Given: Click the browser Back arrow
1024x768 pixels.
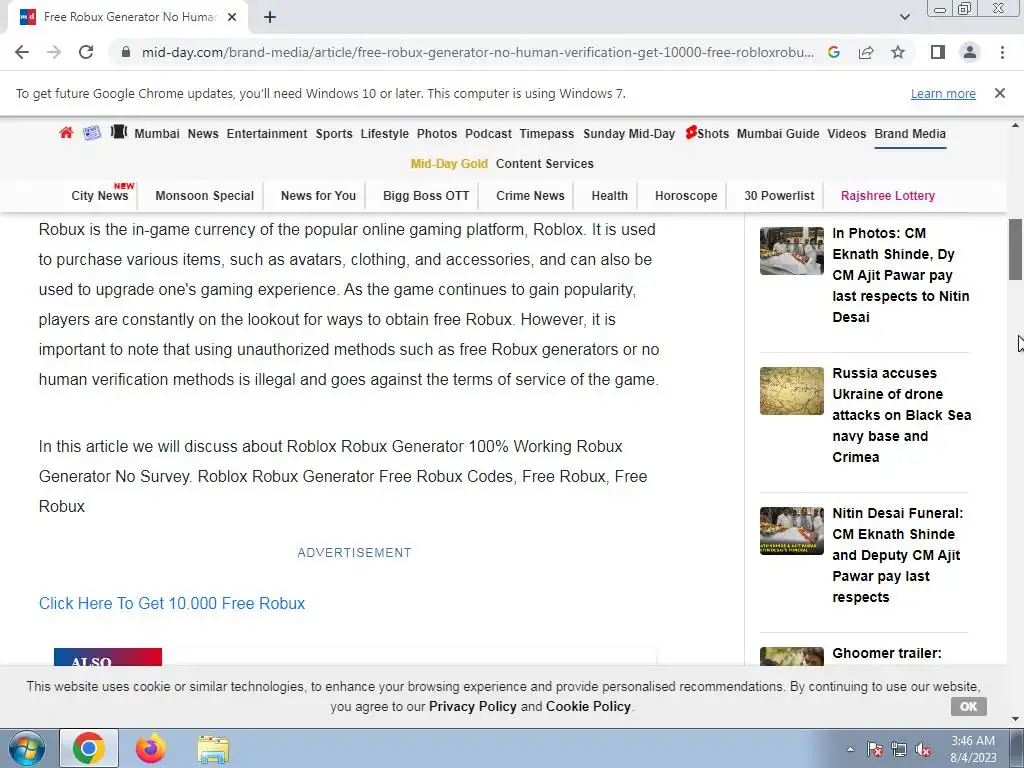Looking at the screenshot, I should pyautogui.click(x=22, y=52).
